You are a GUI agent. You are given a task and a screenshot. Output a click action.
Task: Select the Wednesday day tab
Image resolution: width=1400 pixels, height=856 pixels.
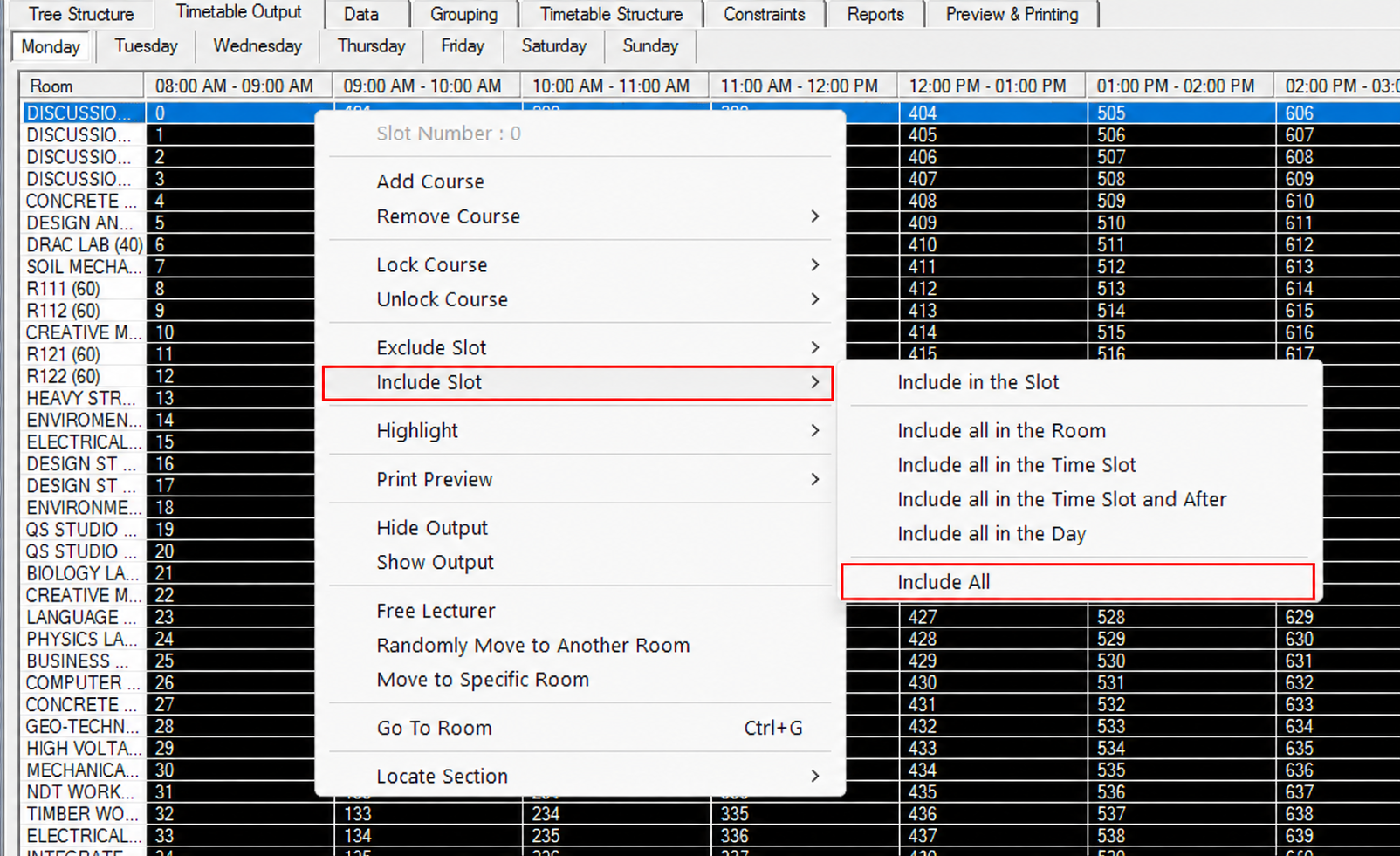257,46
